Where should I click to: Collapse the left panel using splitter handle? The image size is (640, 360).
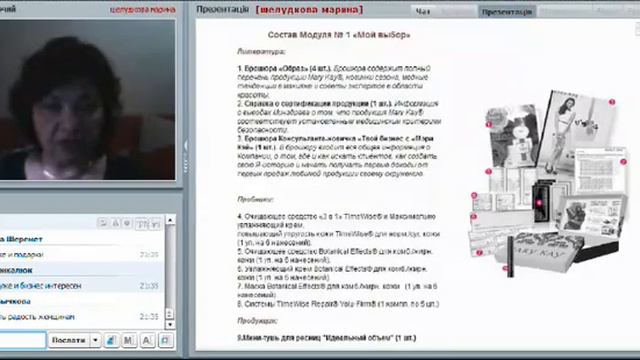[x=186, y=157]
